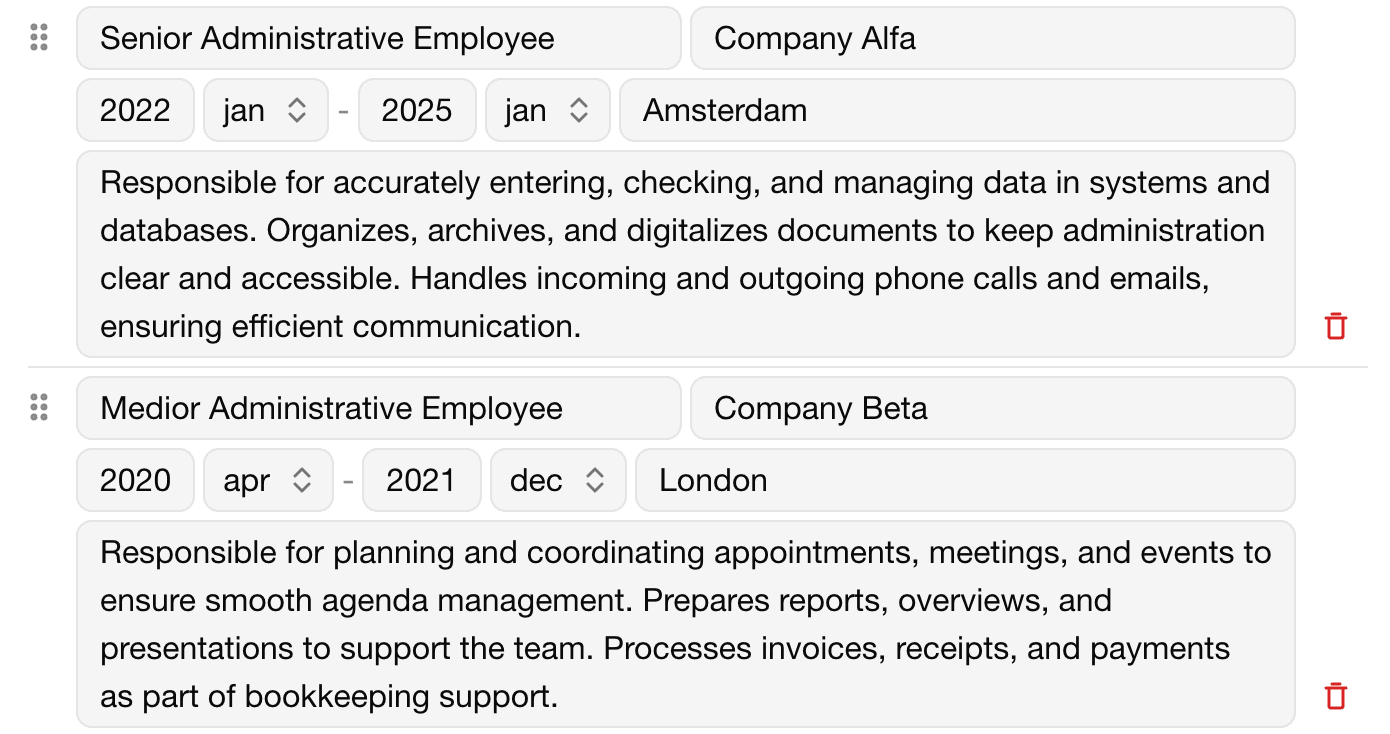Image resolution: width=1390 pixels, height=734 pixels.
Task: Click drag handle for Senior Administrative Employee entry
Action: 39,38
